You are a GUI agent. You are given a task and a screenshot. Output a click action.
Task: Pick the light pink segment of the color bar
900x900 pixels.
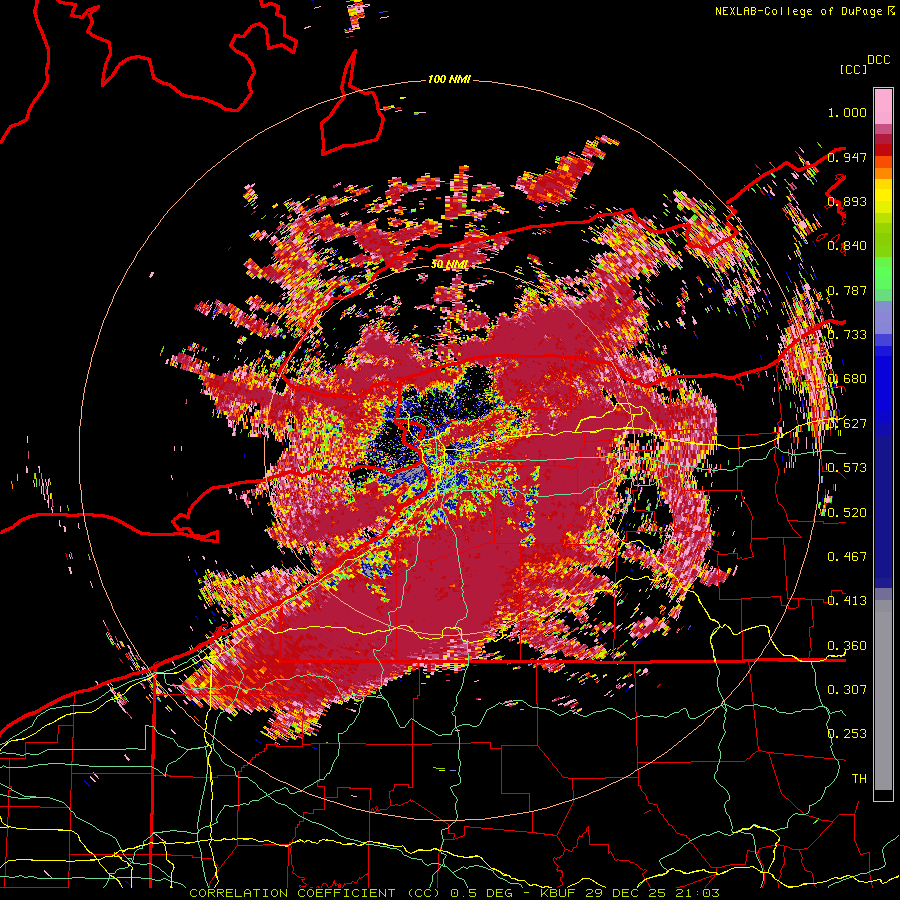click(x=883, y=106)
